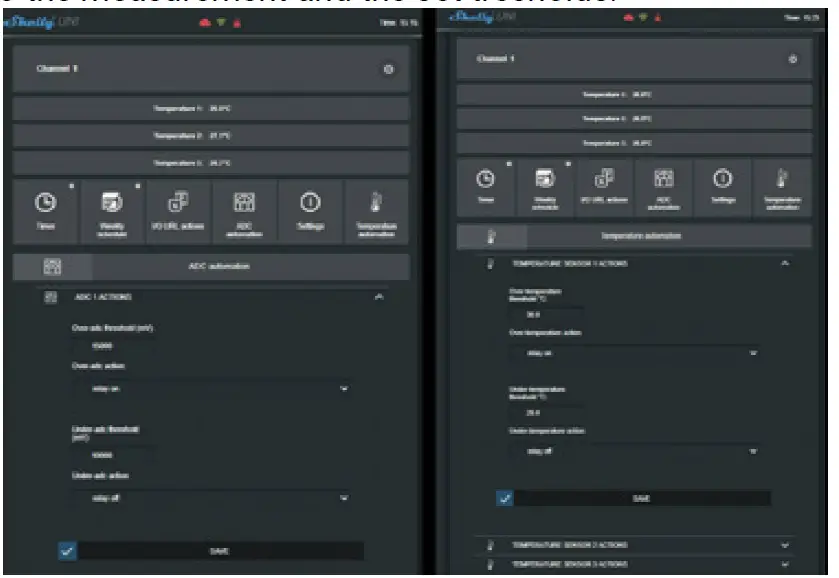Click the Temperature 3 reading on ADC page
839x578 pixels.
(x=192, y=163)
